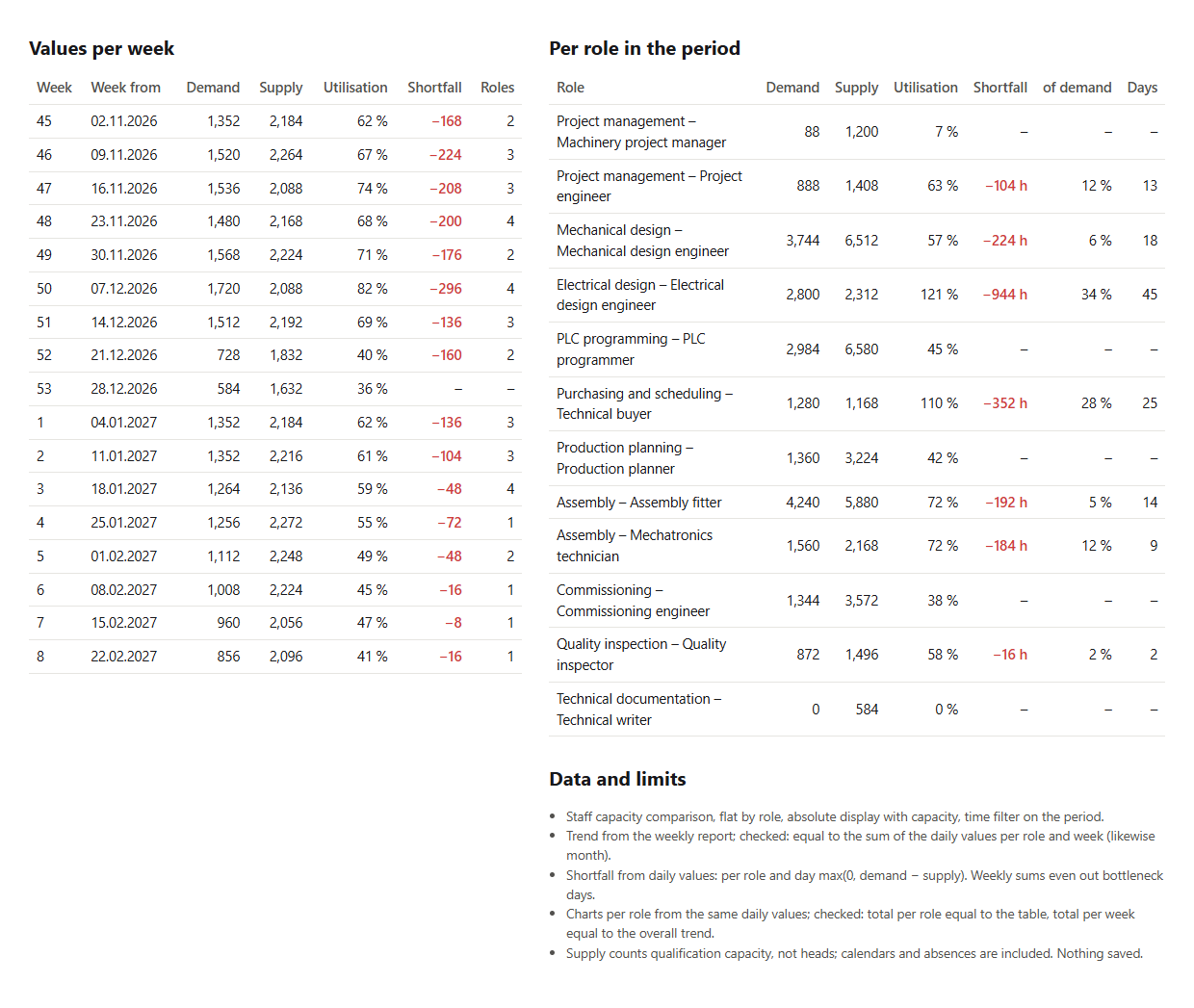Click demand 4,240 for Assembly fitter
The width and height of the screenshot is (1194, 1008).
pyautogui.click(x=803, y=503)
